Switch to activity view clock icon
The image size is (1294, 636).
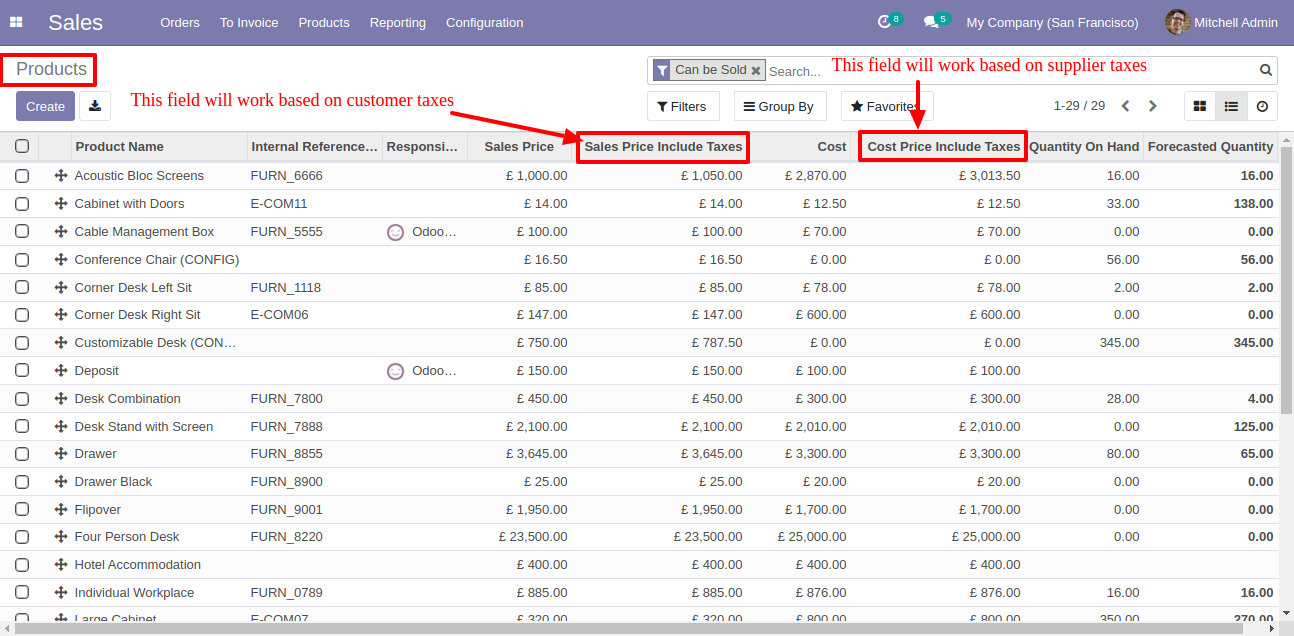click(x=1262, y=106)
